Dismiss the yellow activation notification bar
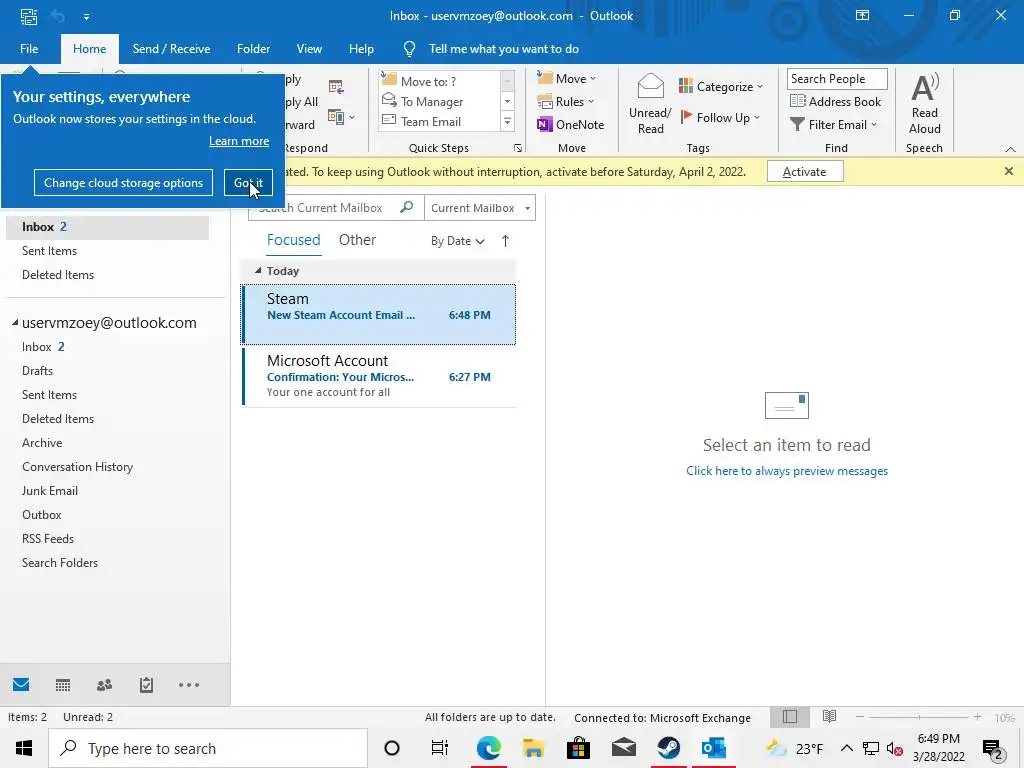 pyautogui.click(x=1008, y=171)
